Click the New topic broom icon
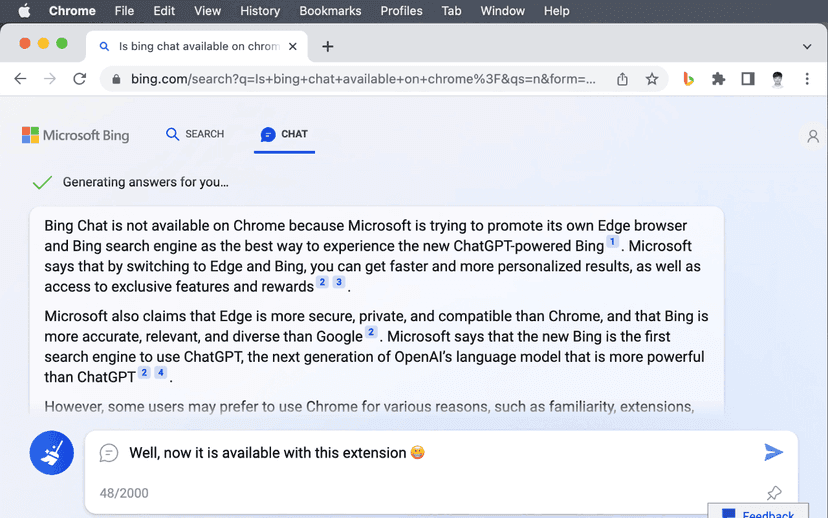 point(51,453)
